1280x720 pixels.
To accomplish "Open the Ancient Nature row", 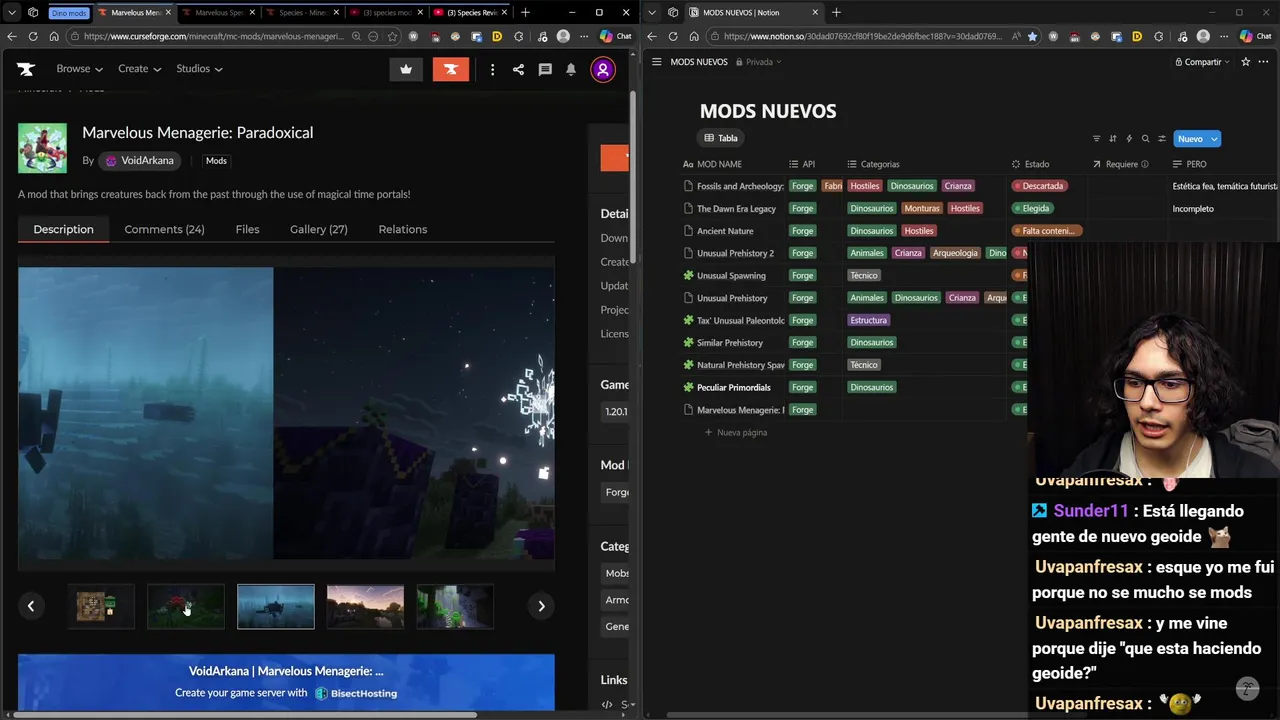I will click(725, 231).
